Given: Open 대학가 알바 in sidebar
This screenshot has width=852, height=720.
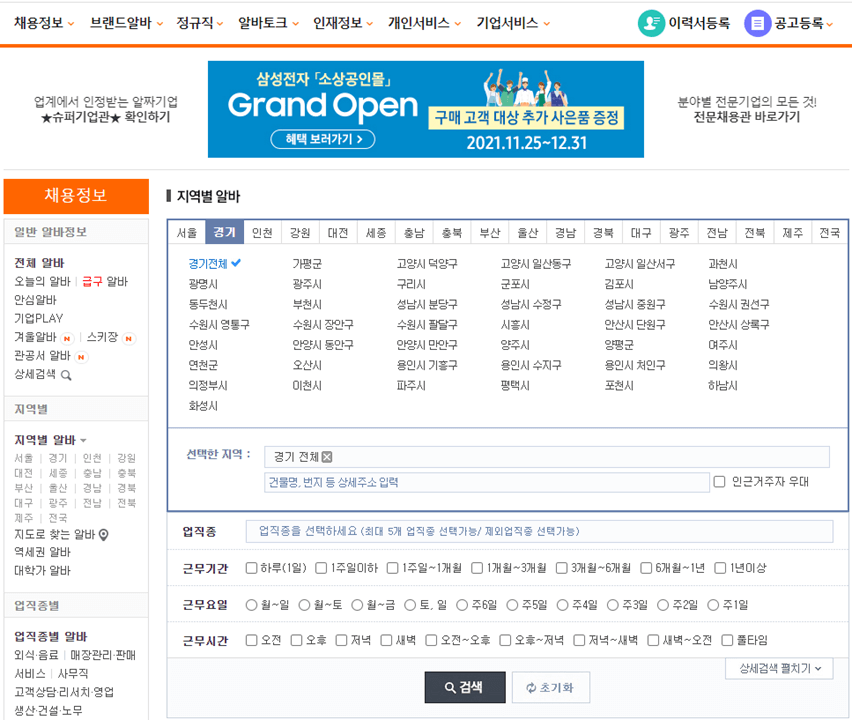Looking at the screenshot, I should 42,571.
